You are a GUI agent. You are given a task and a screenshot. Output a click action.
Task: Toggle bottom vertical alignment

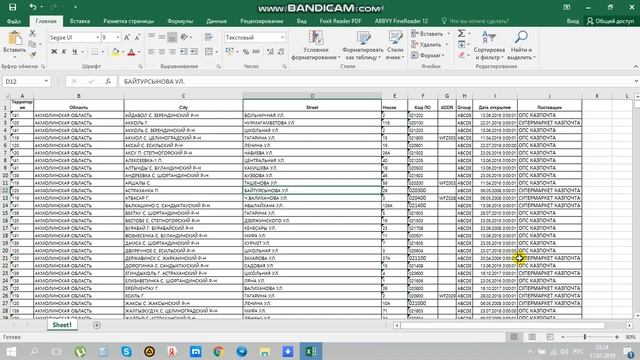(x=172, y=37)
